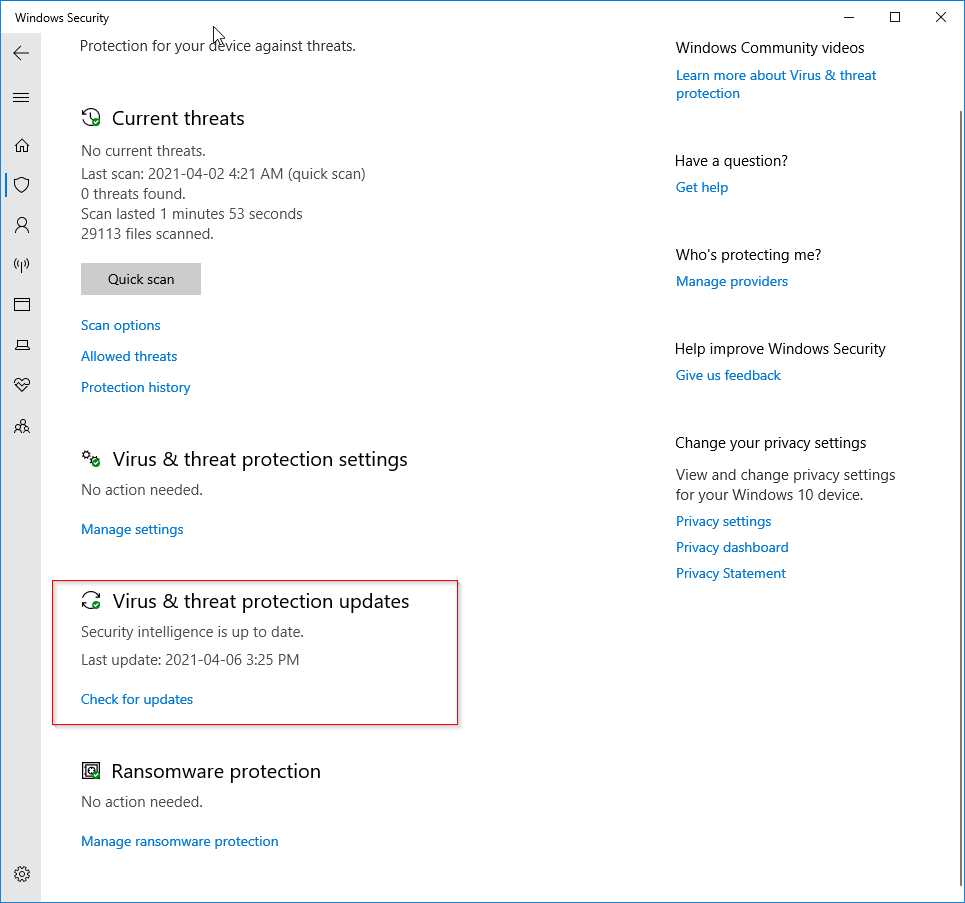Open Family options sidebar icon
This screenshot has width=965, height=903.
point(21,426)
